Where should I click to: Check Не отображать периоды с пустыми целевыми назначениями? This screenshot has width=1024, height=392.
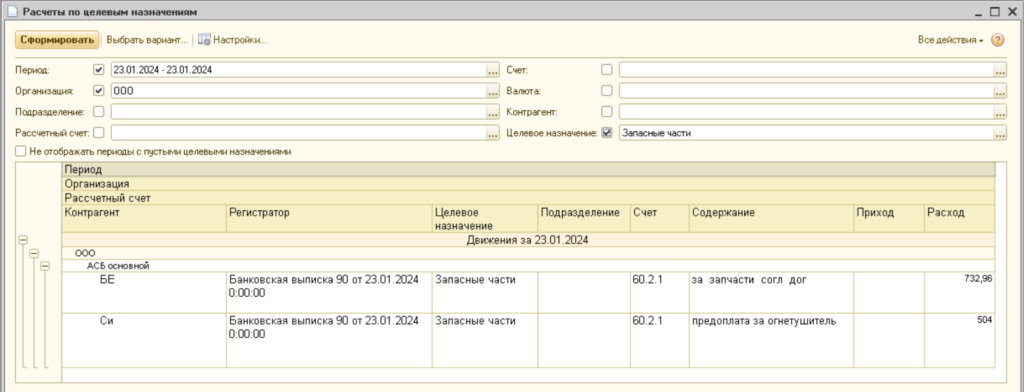21,152
